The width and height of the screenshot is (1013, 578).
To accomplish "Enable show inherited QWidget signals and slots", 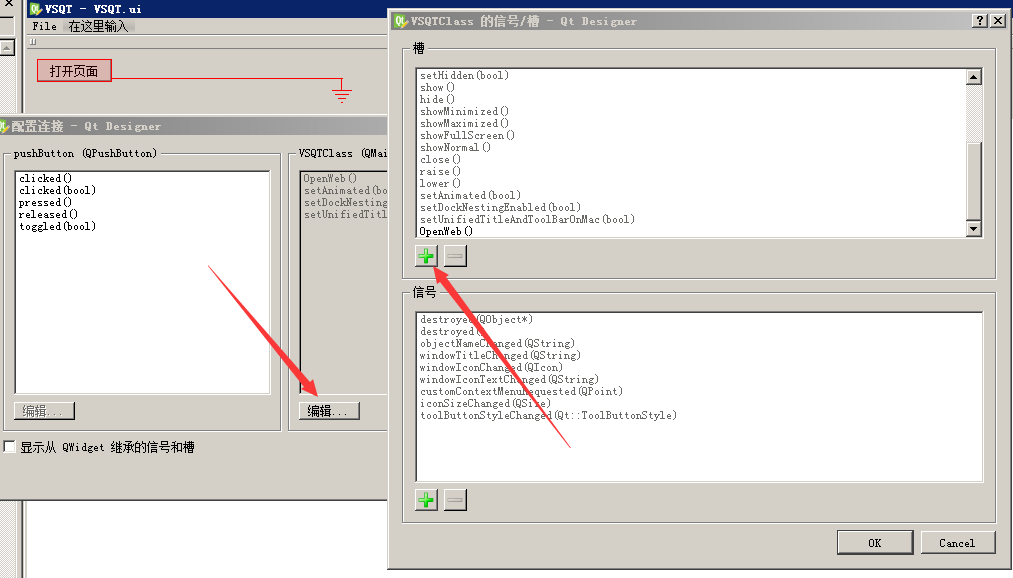I will click(x=10, y=447).
